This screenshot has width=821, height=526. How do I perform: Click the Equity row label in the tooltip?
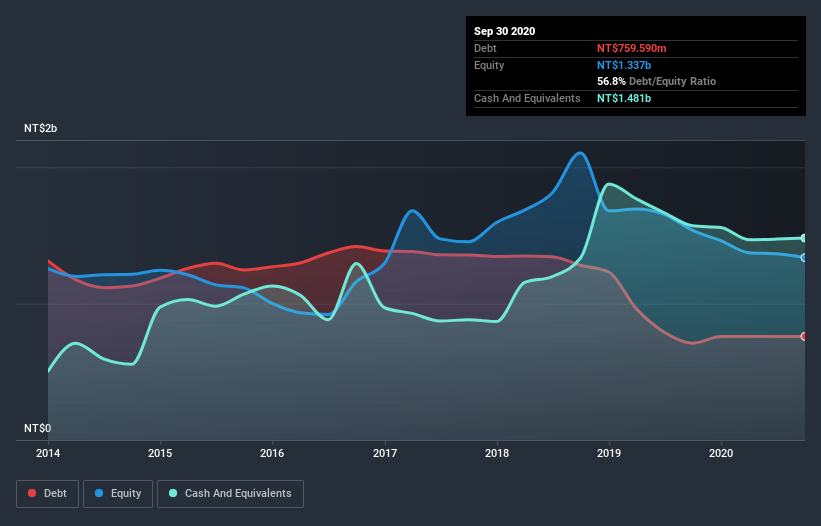489,65
